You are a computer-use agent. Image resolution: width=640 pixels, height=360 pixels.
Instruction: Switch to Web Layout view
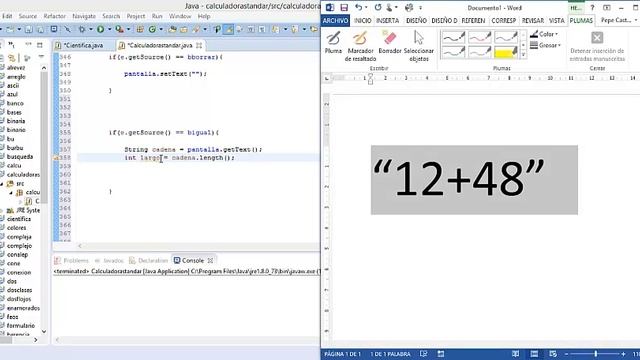(553, 354)
